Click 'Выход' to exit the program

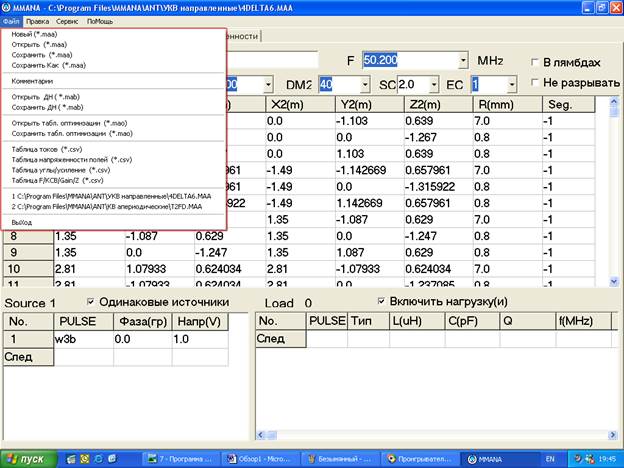(x=22, y=223)
